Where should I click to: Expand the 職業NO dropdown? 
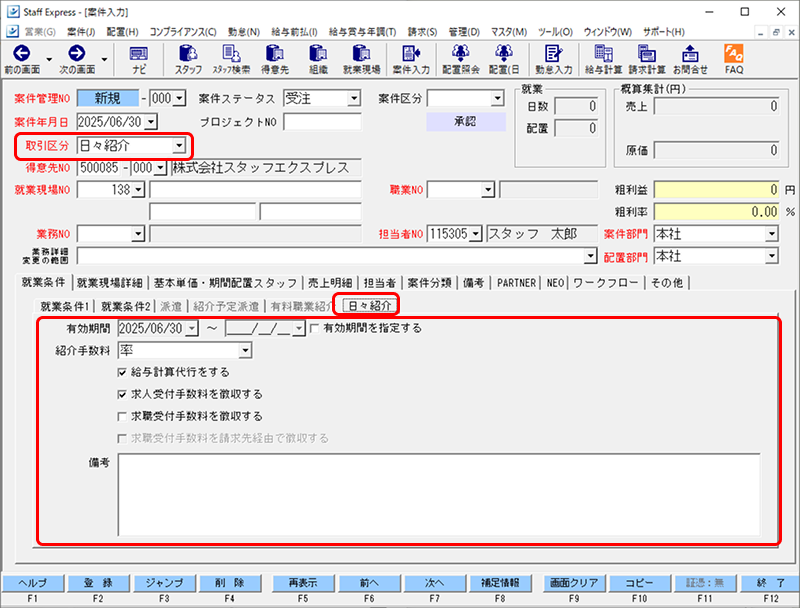coord(488,190)
